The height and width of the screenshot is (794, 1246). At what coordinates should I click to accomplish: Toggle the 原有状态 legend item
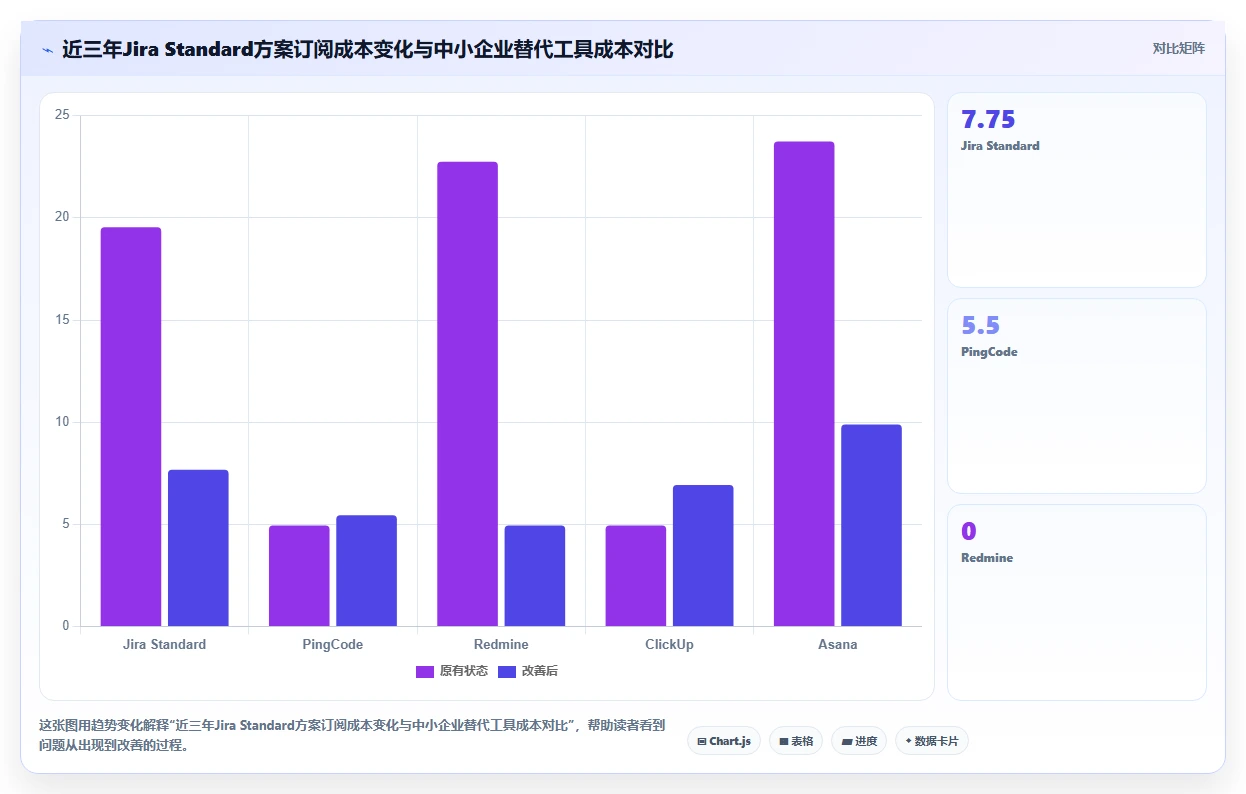(x=452, y=671)
